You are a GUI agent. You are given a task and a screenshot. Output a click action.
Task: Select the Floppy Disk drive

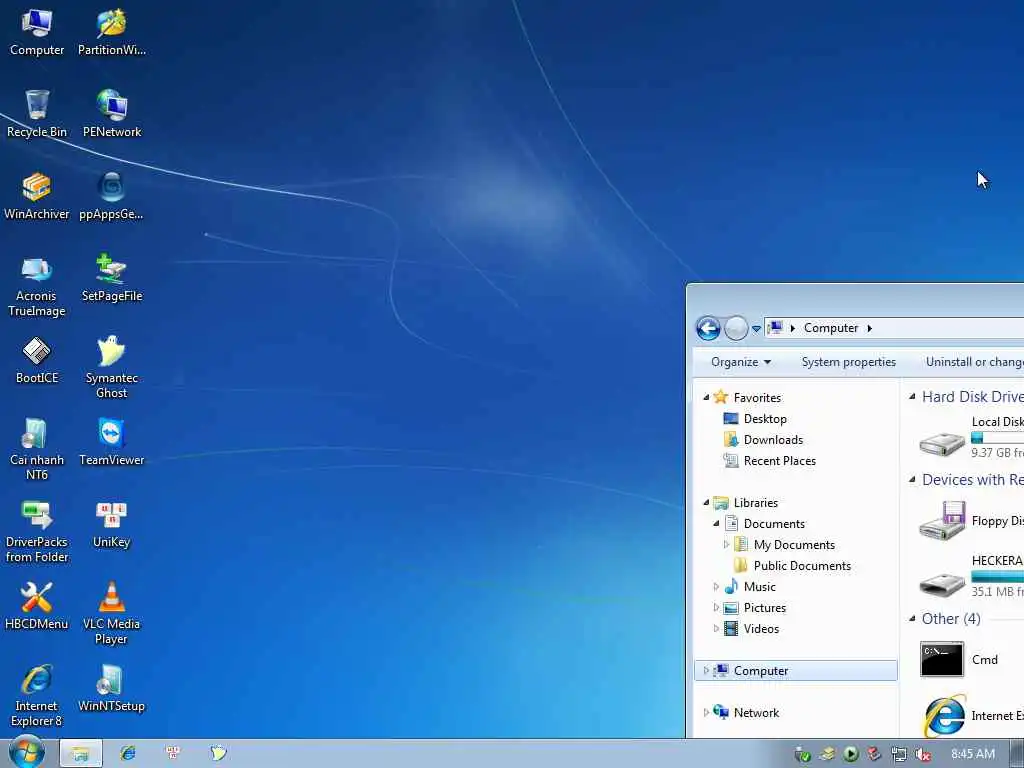[970, 521]
